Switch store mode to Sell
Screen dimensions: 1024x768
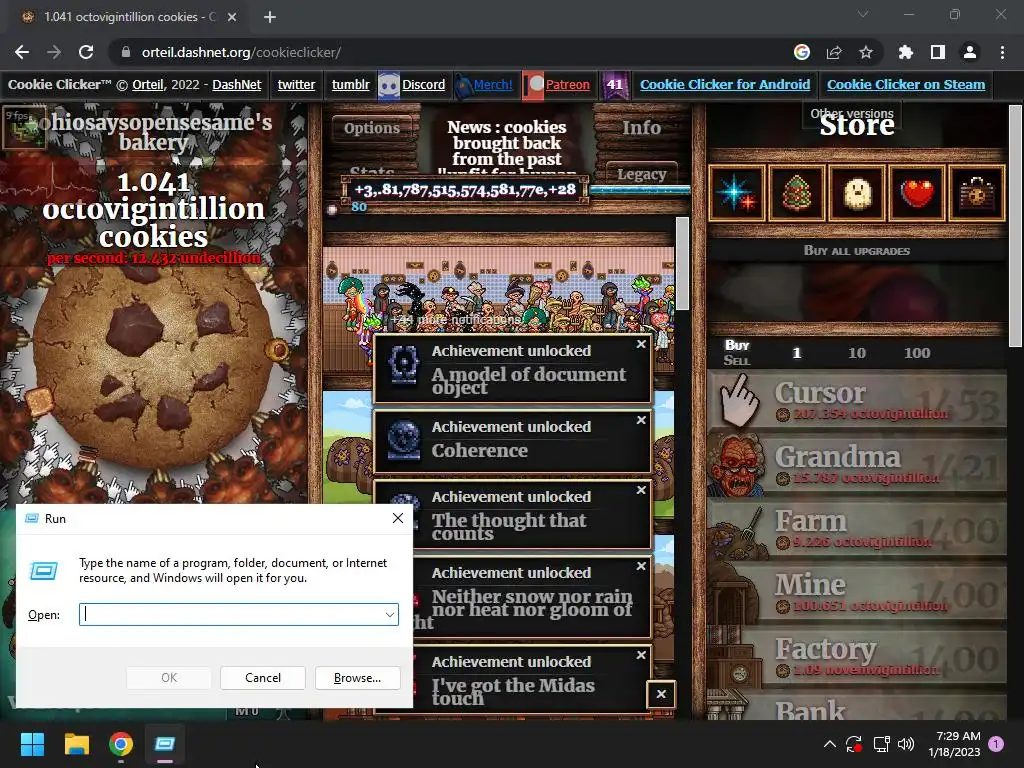point(737,360)
